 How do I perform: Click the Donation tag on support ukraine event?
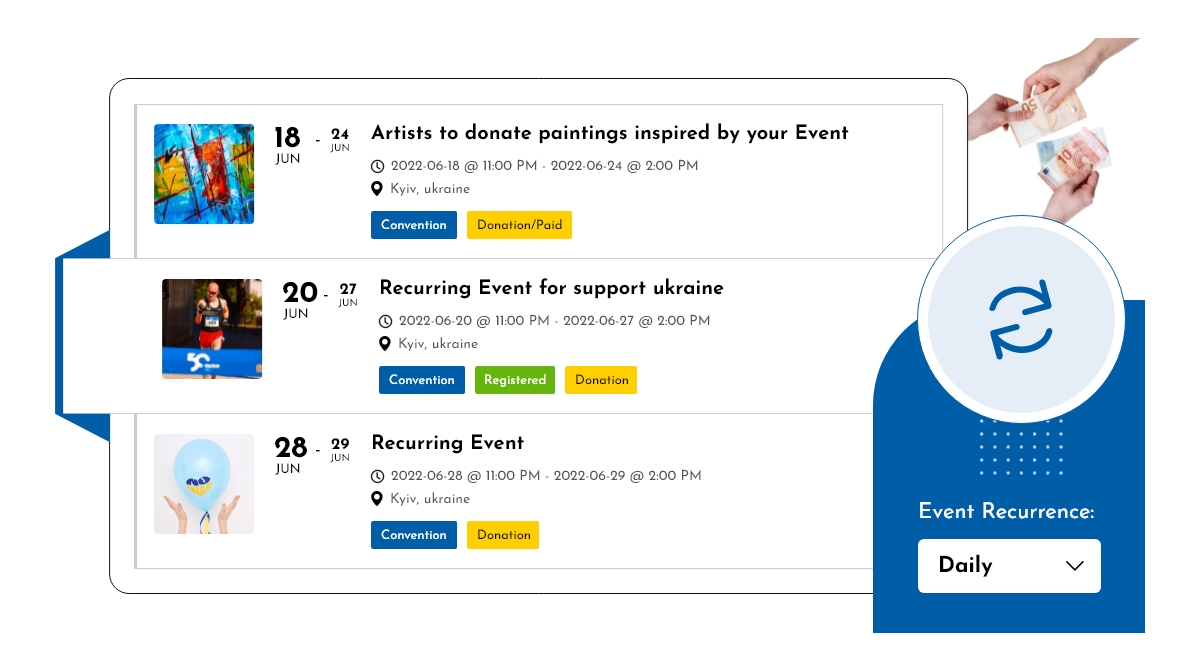600,380
